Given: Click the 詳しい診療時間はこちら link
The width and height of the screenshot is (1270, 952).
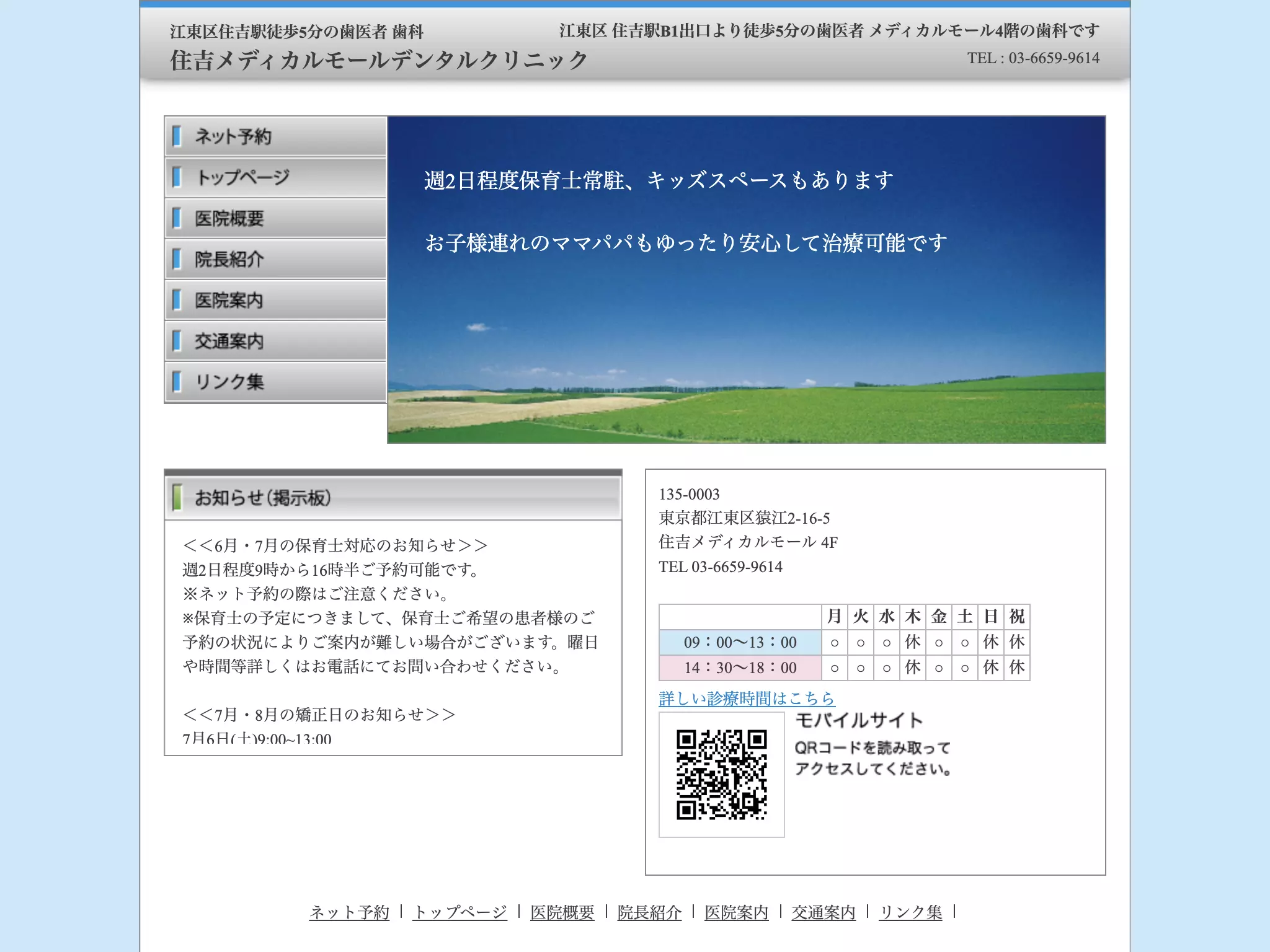Looking at the screenshot, I should pos(747,699).
